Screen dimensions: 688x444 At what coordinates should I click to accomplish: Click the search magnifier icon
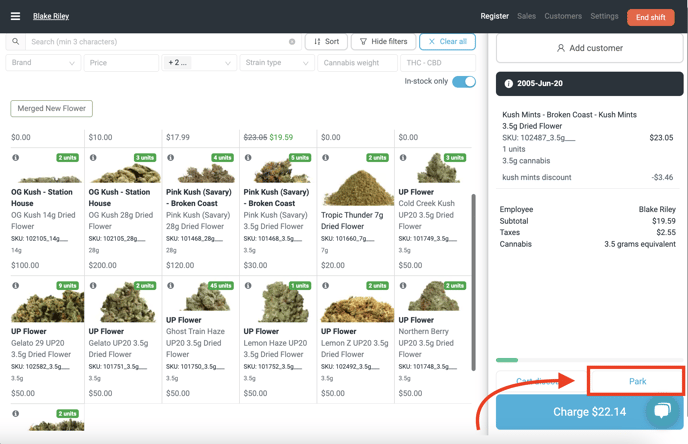16,42
